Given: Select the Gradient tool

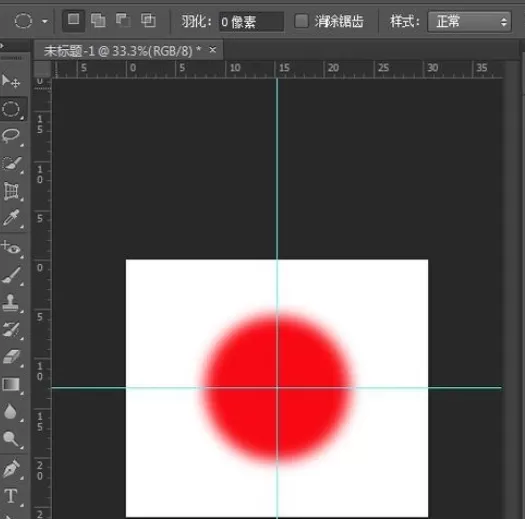Looking at the screenshot, I should [11, 384].
